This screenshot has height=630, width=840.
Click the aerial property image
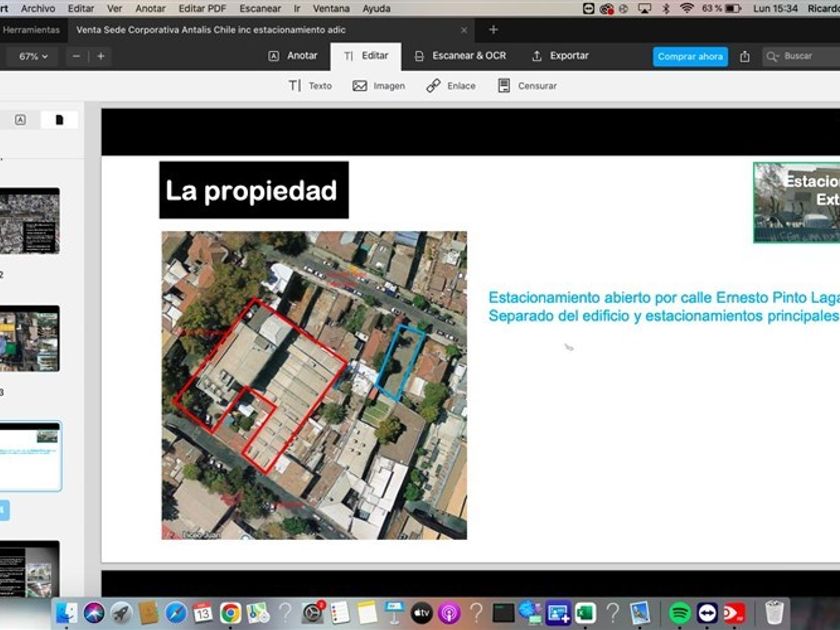314,385
